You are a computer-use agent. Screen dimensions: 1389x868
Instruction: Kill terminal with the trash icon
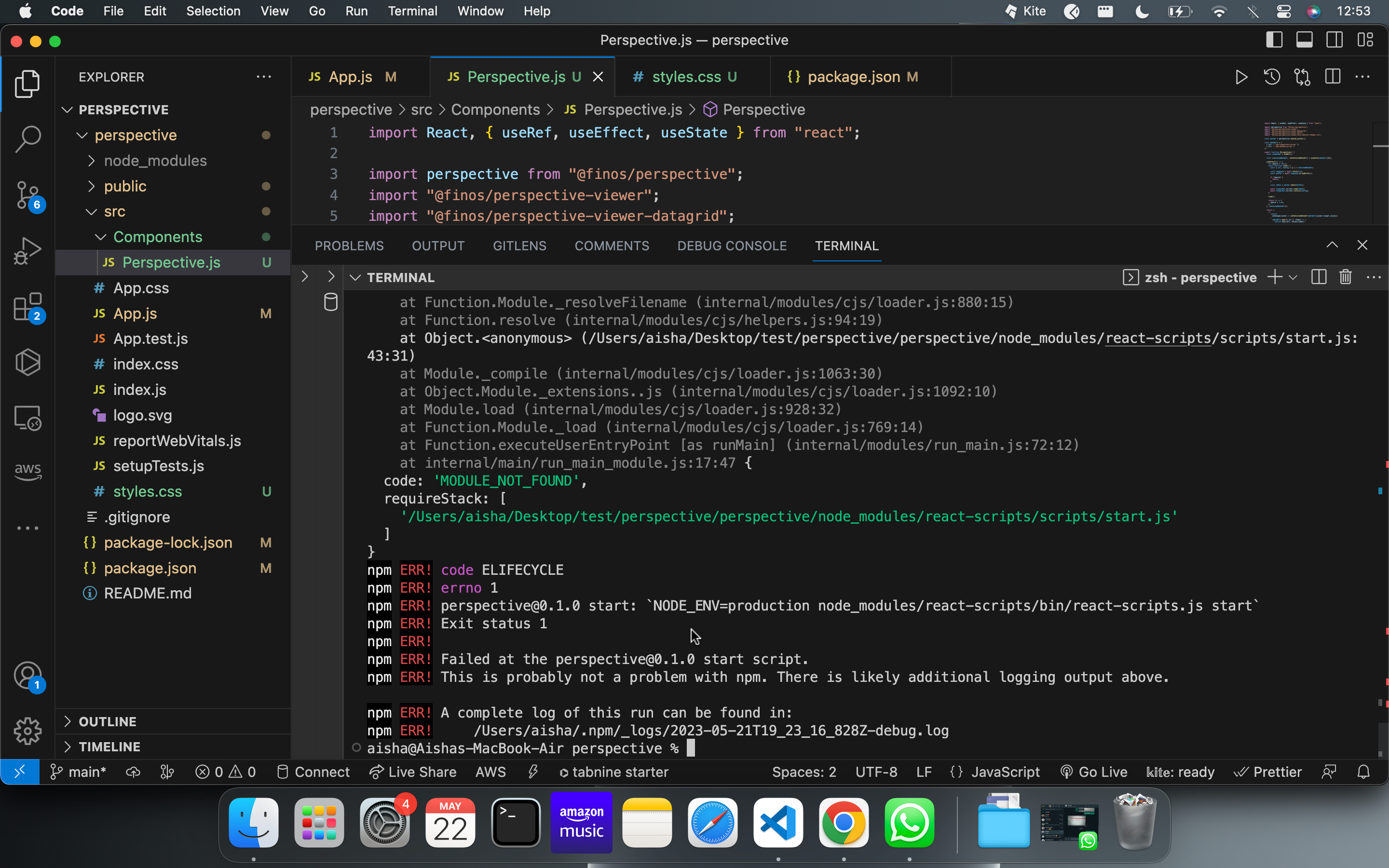click(1346, 277)
